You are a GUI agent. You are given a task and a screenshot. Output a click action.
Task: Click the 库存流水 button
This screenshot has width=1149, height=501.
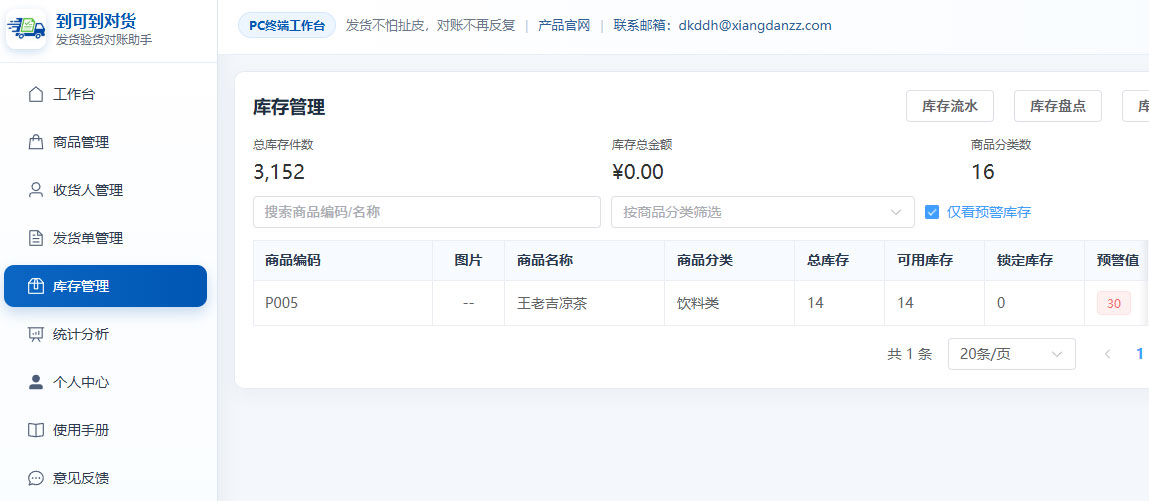(950, 106)
